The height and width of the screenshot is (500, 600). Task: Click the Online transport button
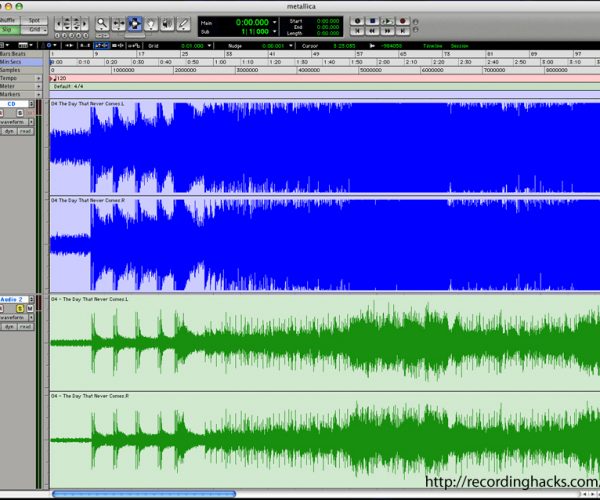(x=357, y=21)
